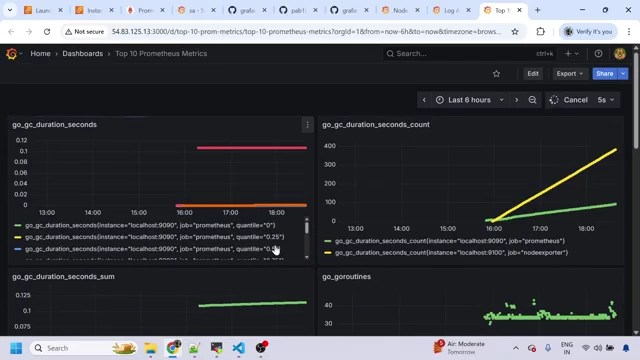
Task: Open the user profile avatar
Action: tap(620, 53)
